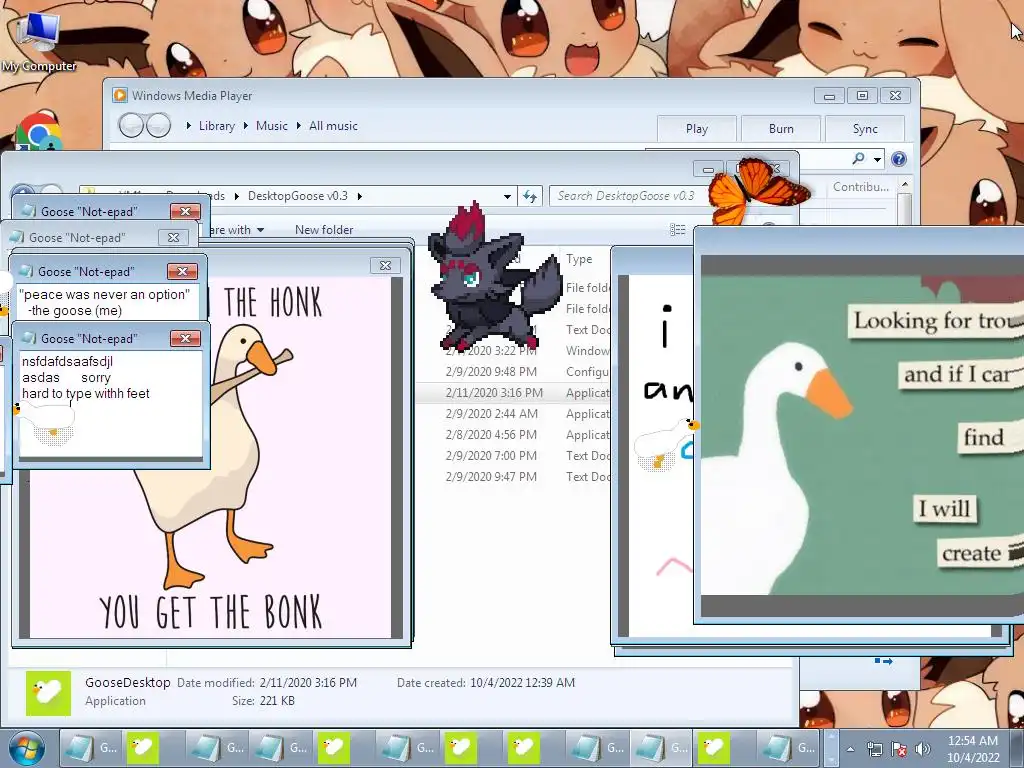Click the volume speaker tray icon
This screenshot has width=1024, height=768.
click(922, 749)
